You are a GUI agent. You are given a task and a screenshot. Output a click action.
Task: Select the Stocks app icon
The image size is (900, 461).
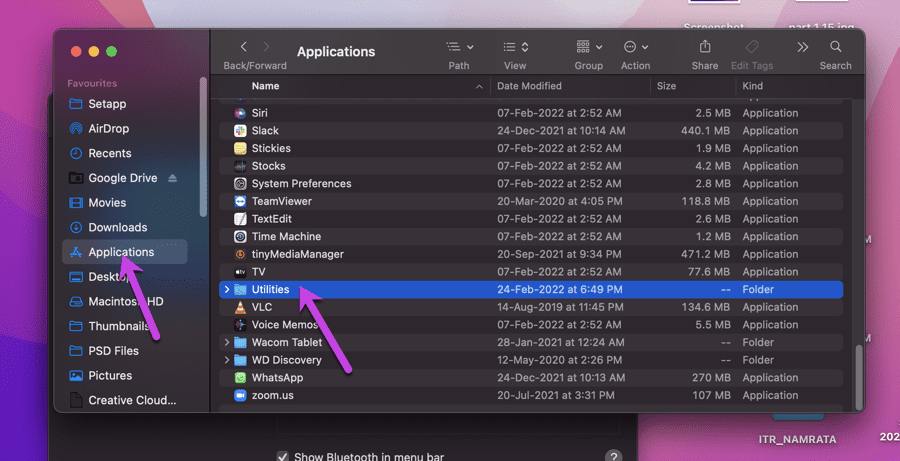pyautogui.click(x=240, y=166)
